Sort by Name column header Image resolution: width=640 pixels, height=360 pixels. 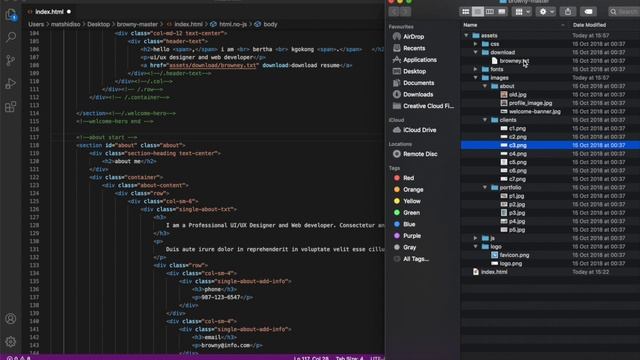coord(470,25)
